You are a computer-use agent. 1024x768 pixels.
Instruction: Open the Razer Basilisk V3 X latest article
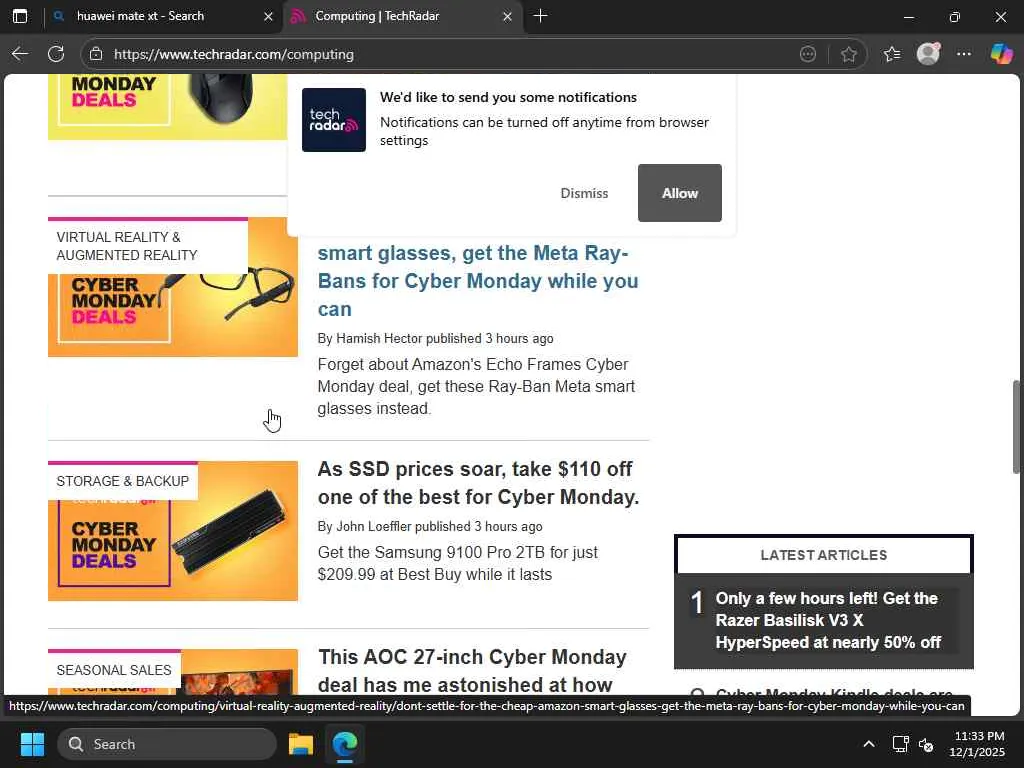pyautogui.click(x=827, y=620)
